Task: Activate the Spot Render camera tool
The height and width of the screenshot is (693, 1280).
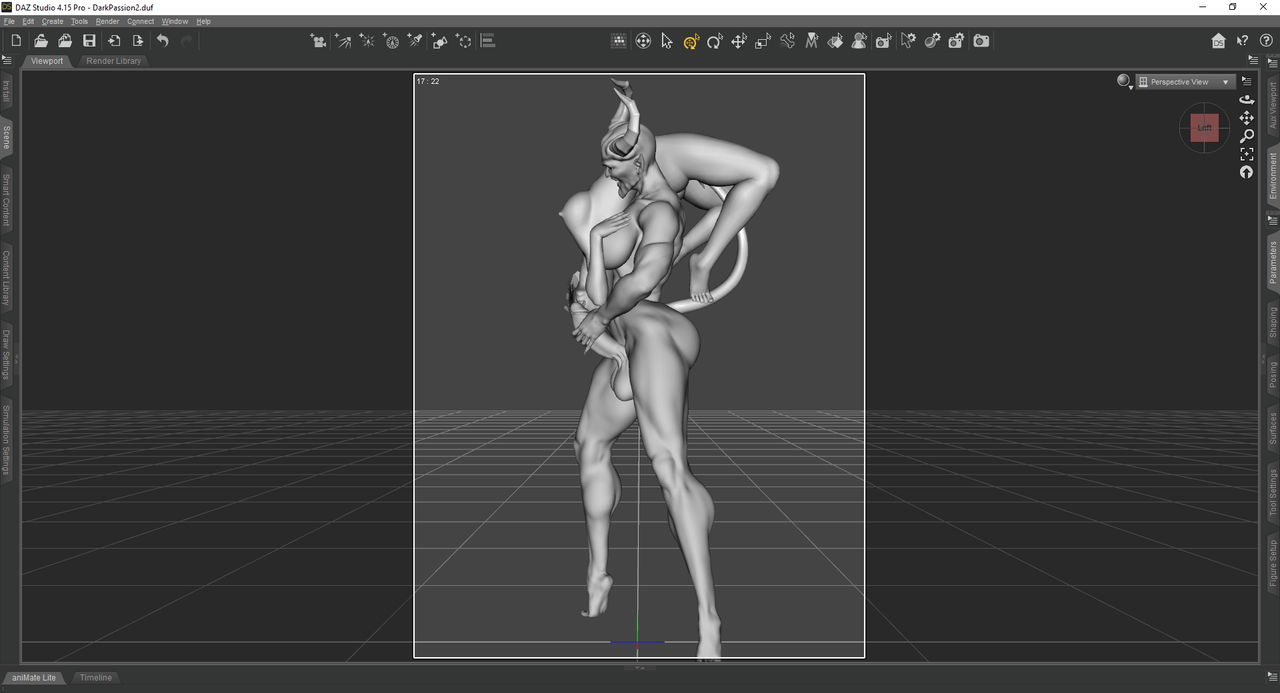Action: (884, 41)
